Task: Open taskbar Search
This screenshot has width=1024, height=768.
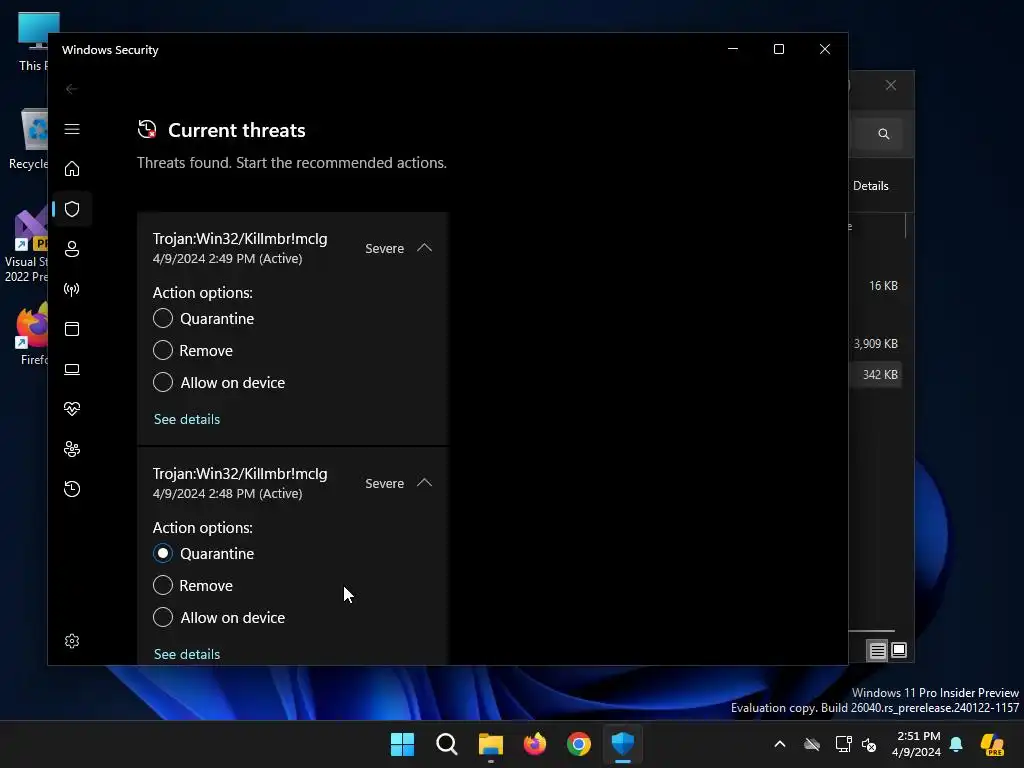Action: point(447,744)
